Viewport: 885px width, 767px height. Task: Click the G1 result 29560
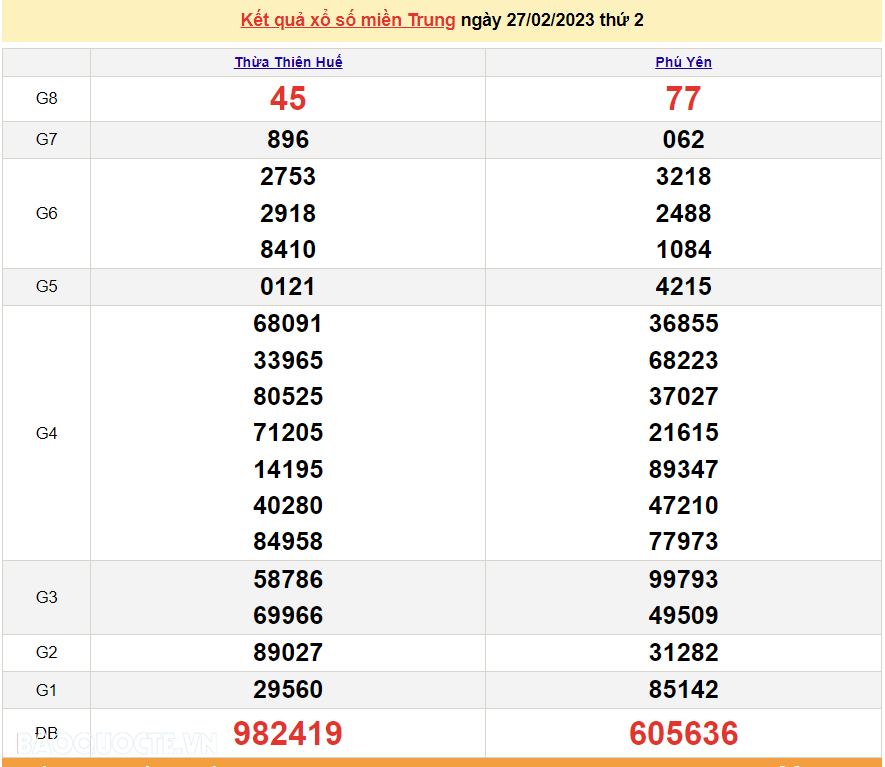(x=287, y=690)
